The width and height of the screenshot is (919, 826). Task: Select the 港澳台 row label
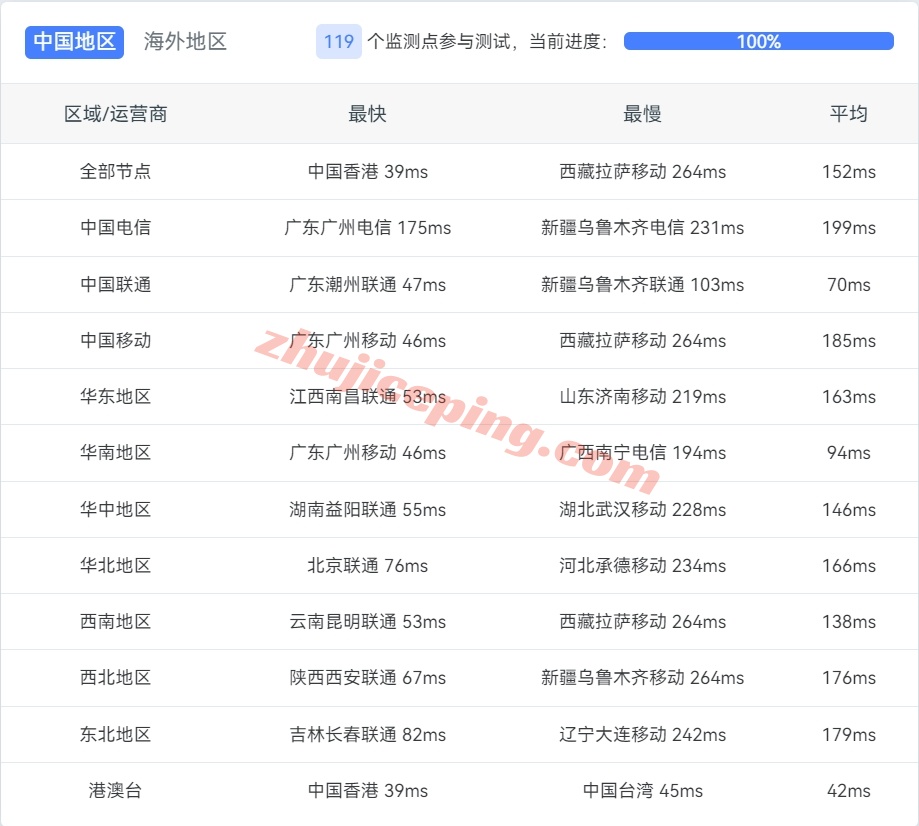coord(115,791)
